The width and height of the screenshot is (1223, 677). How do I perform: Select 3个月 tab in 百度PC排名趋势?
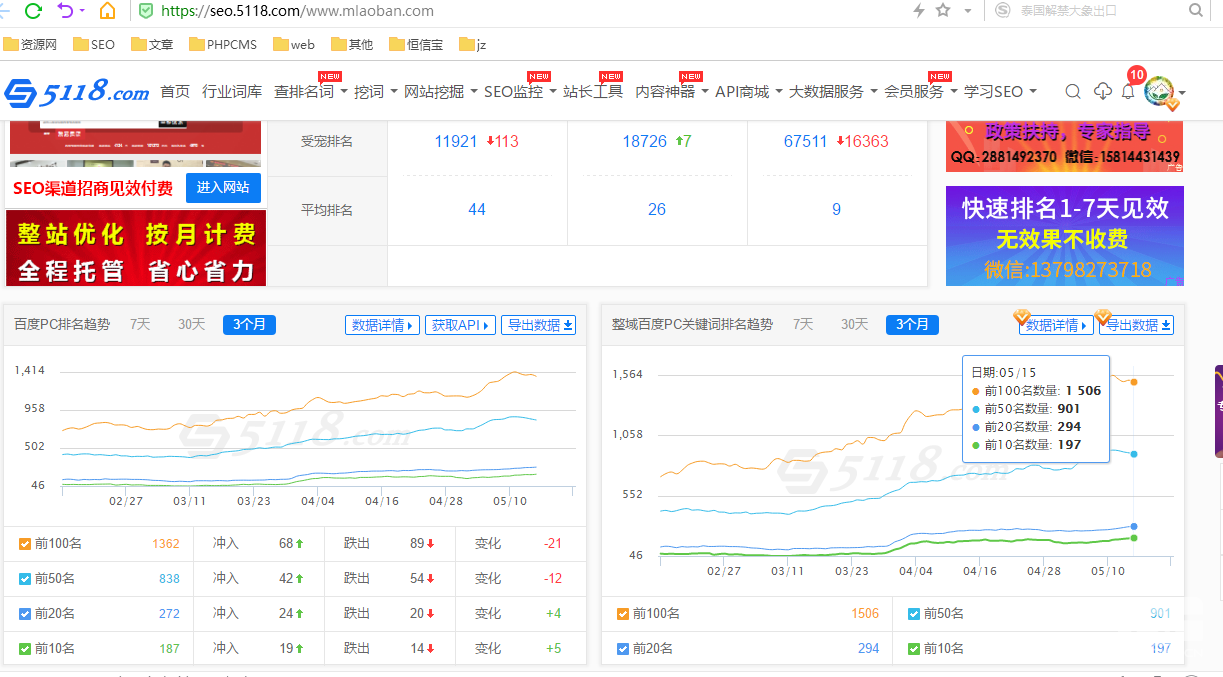point(250,325)
